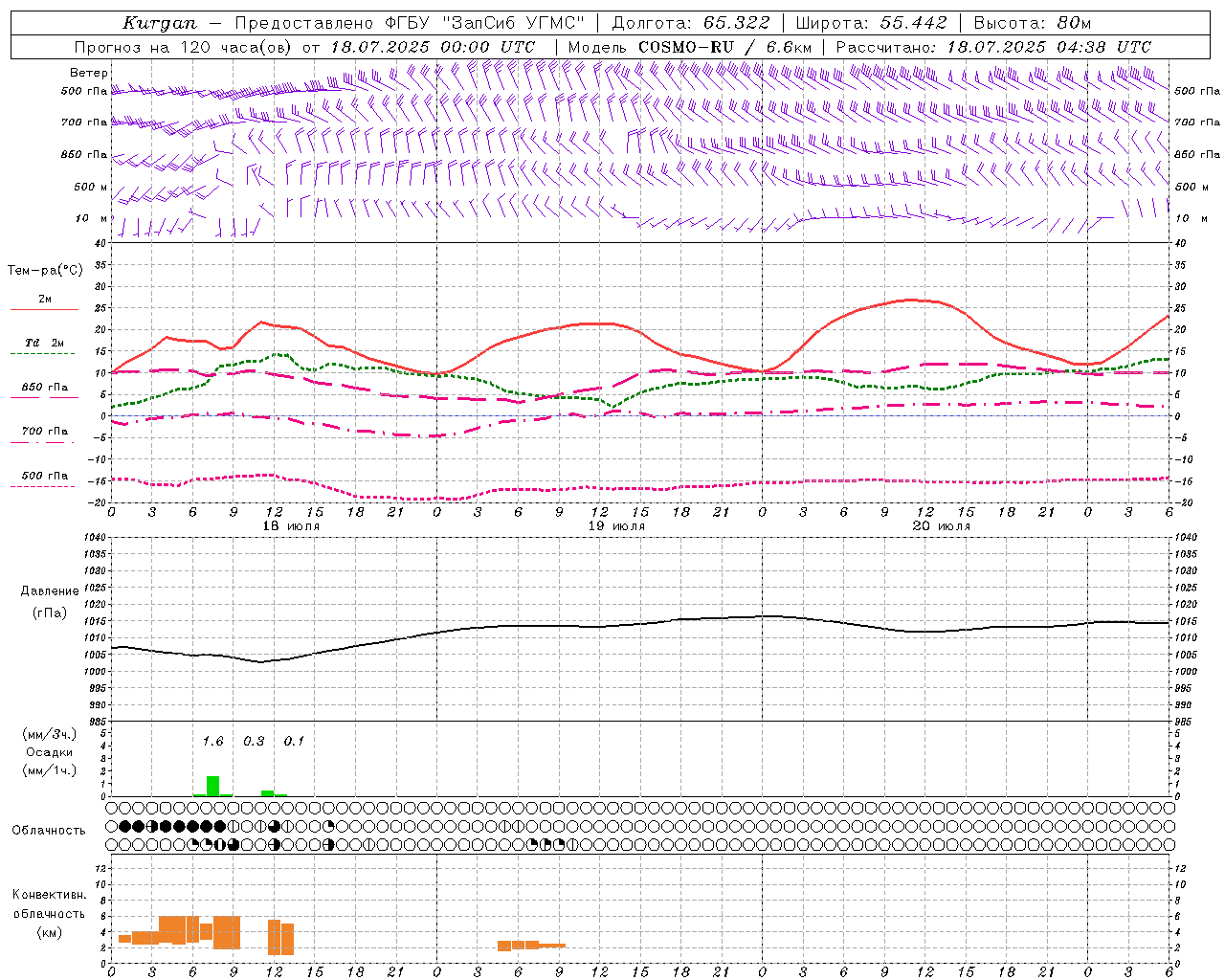Click the precipitation value 0.3
This screenshot has height=980, width=1225.
[254, 741]
